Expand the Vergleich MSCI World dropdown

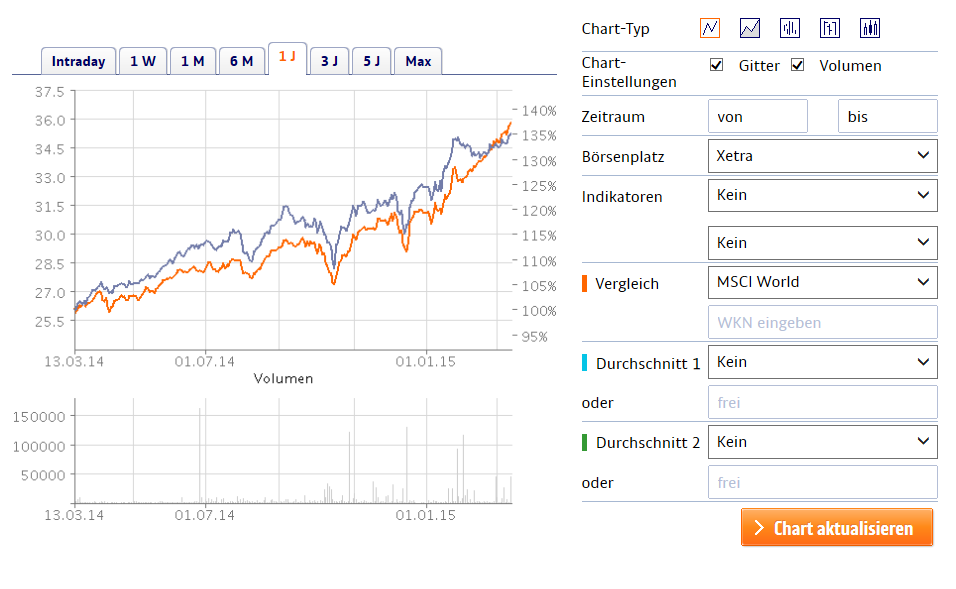click(x=822, y=282)
